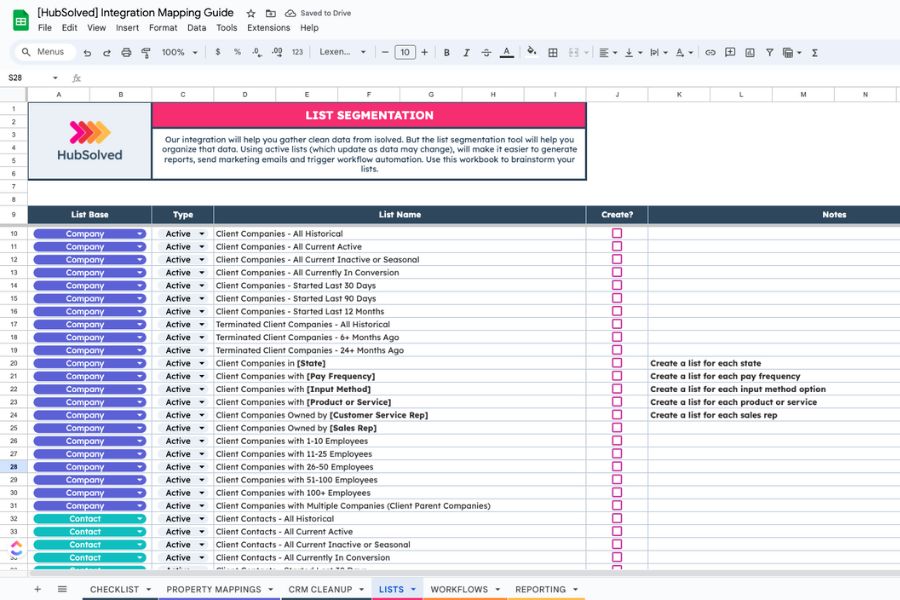
Task: Switch to REPORTING sheet tab
Action: [x=540, y=589]
